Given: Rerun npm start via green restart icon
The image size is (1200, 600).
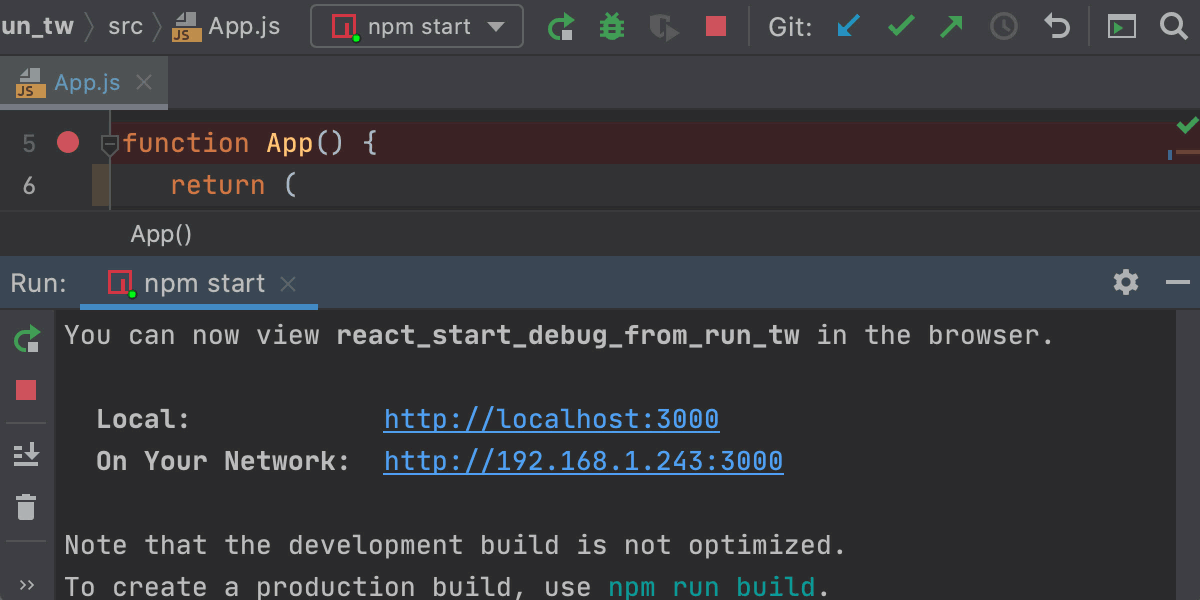Looking at the screenshot, I should coord(561,27).
